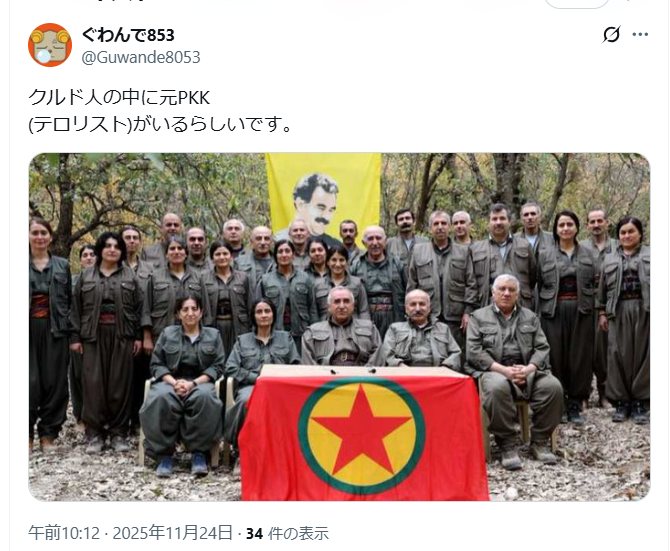Open the 34 件の表示 view count
The height and width of the screenshot is (551, 670).
coord(287,533)
